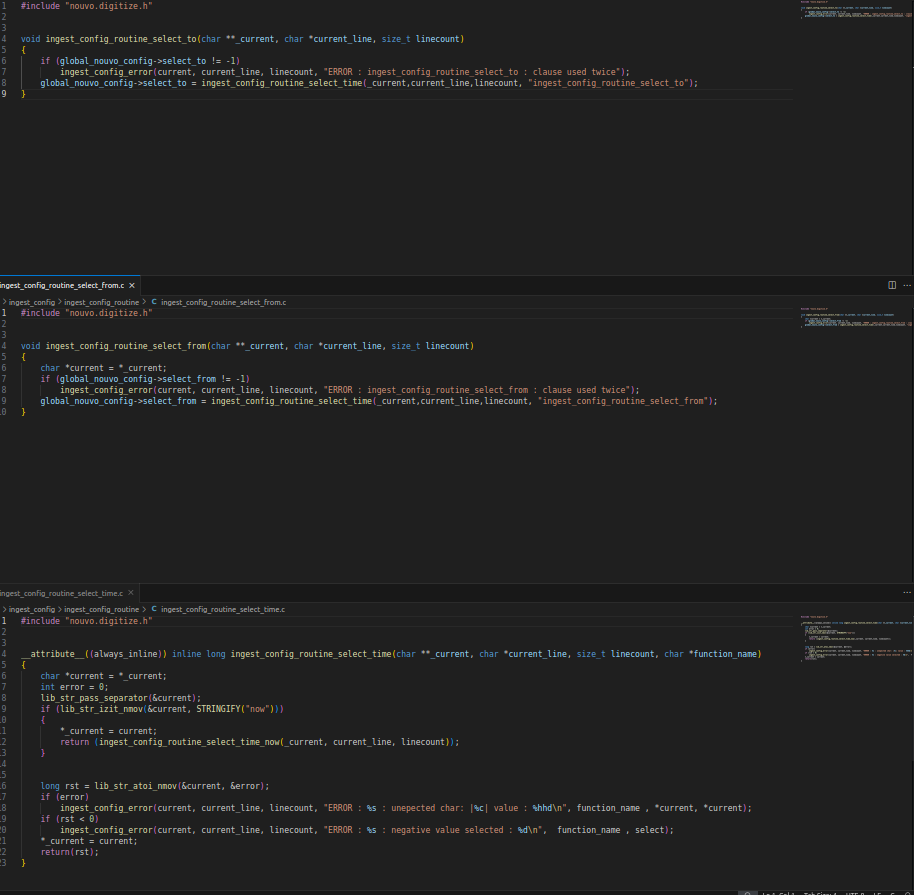
Task: Click lib_str_pass_separator(&current) call
Action: [x=121, y=699]
